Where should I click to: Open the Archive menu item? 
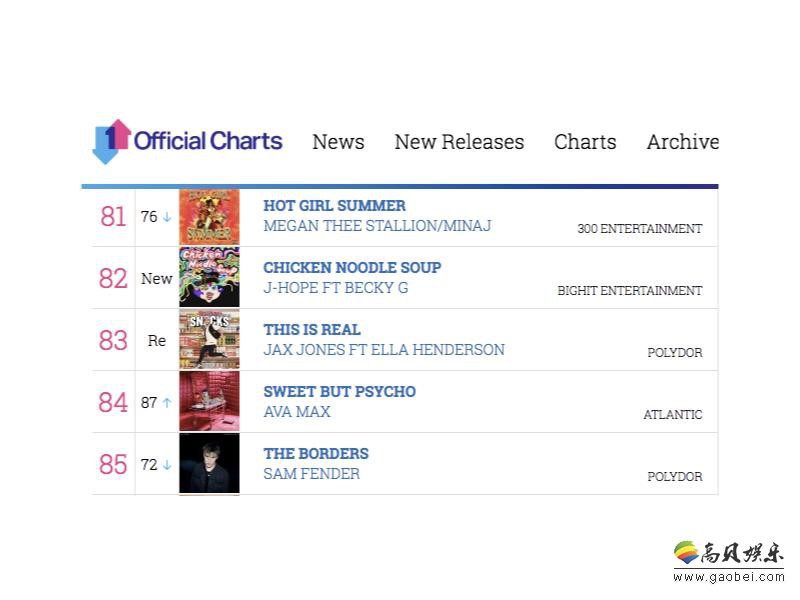click(683, 142)
